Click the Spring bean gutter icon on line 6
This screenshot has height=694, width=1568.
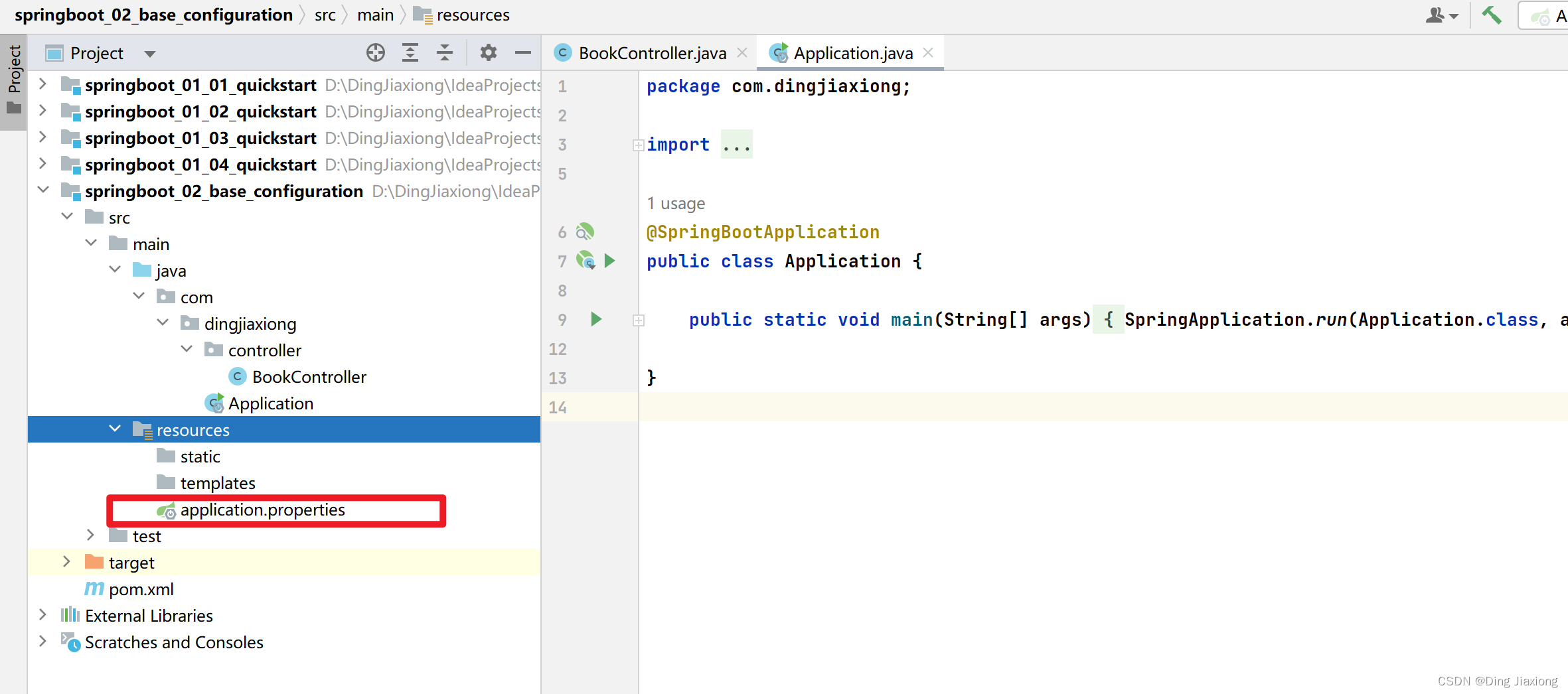(585, 232)
